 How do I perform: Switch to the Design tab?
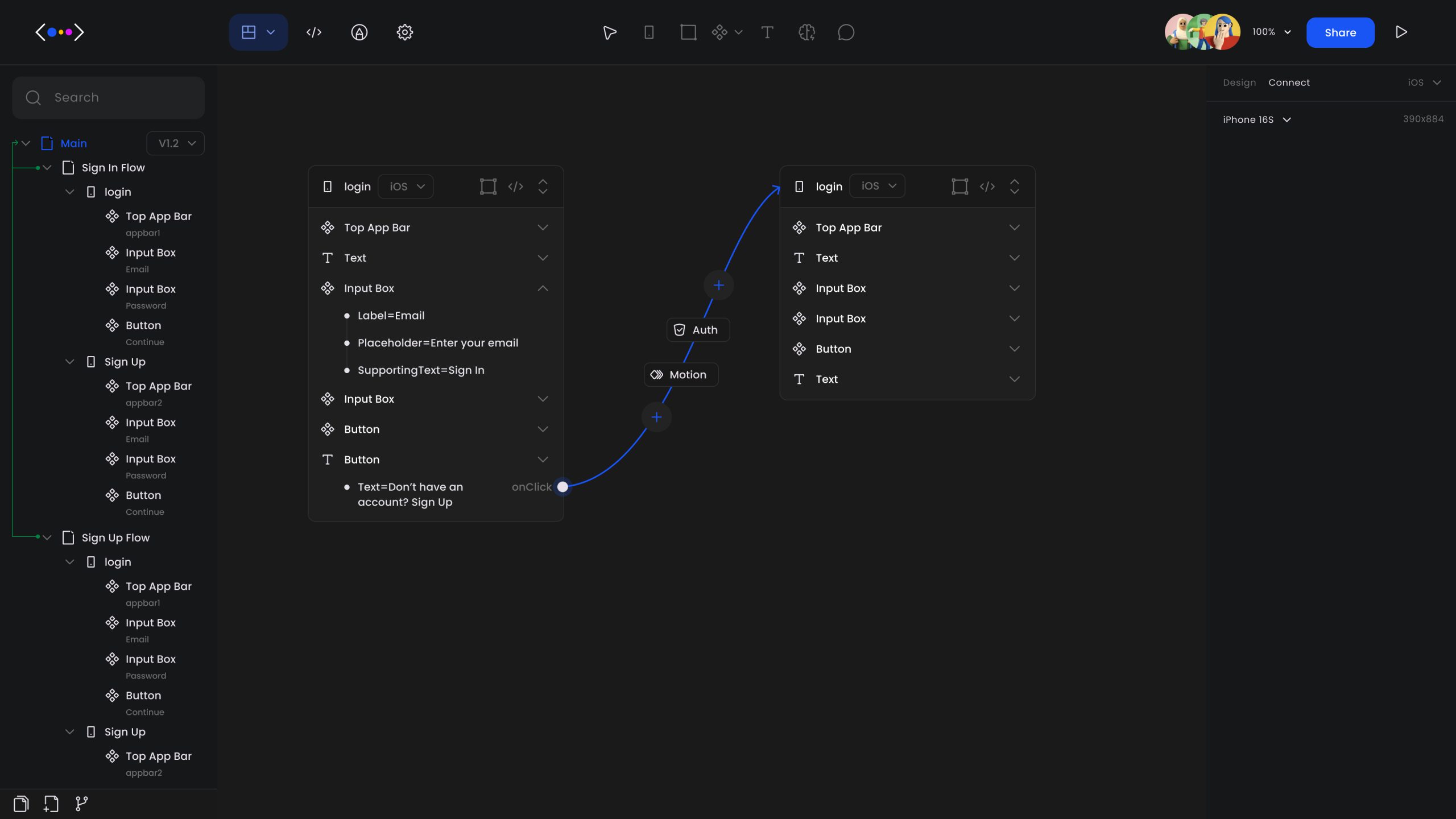tap(1240, 82)
